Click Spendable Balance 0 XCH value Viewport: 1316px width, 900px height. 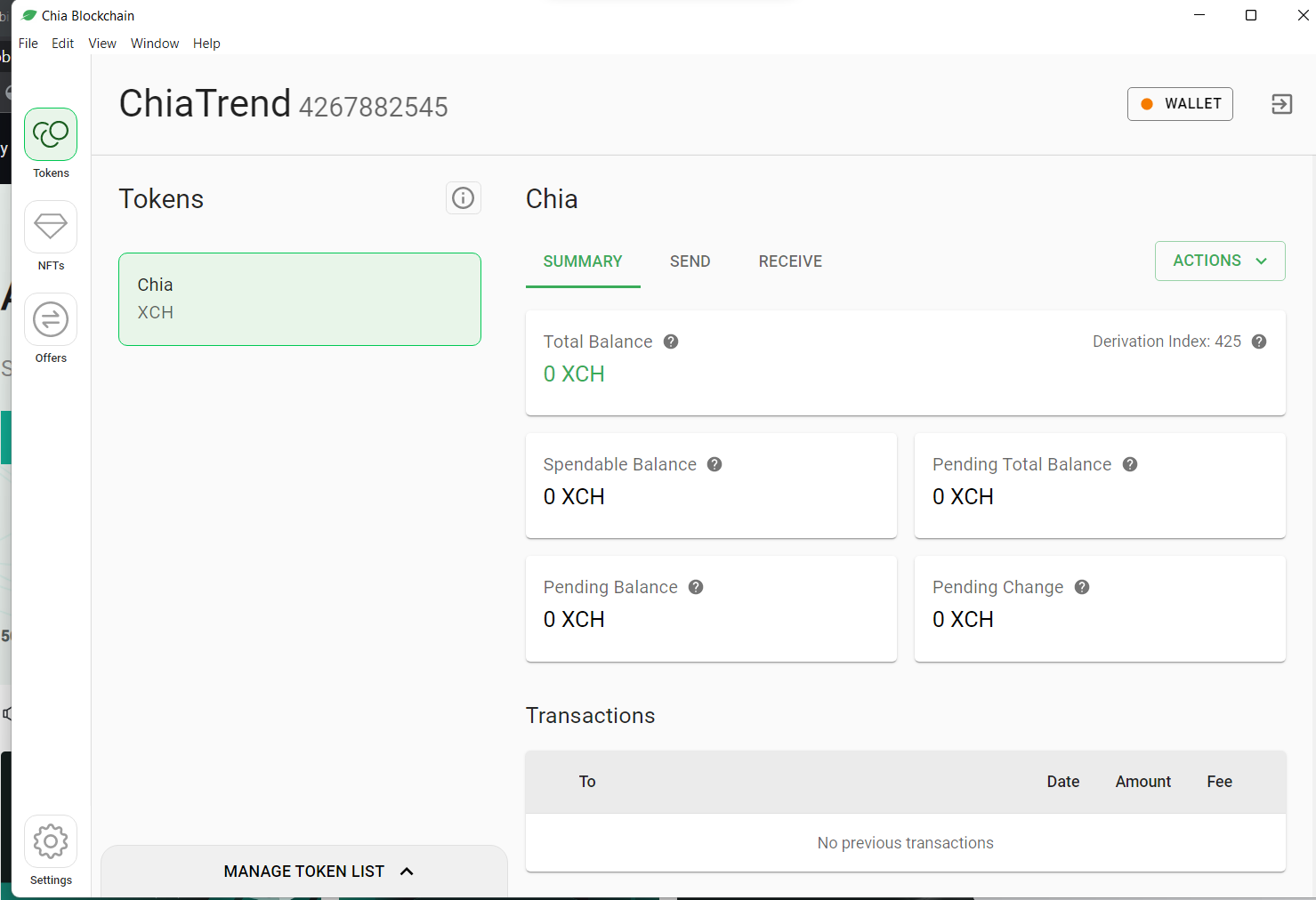click(x=574, y=497)
